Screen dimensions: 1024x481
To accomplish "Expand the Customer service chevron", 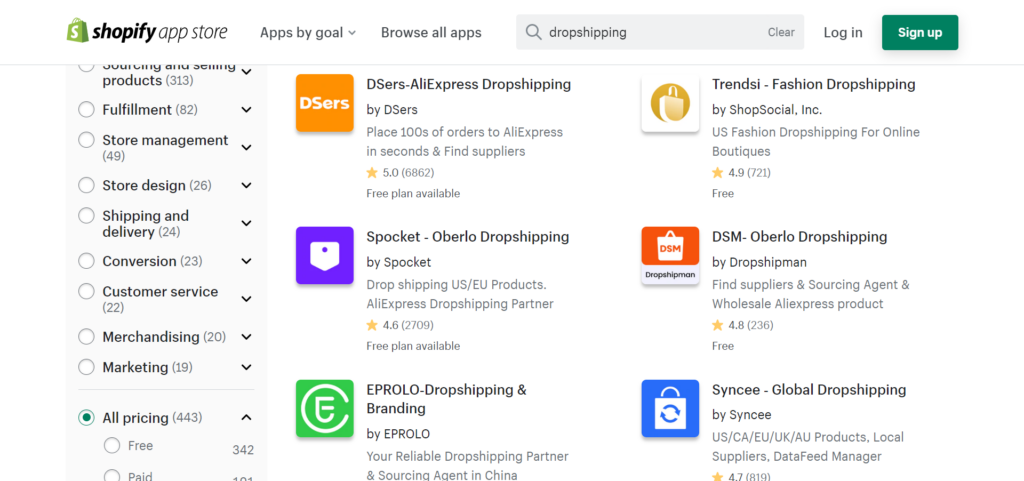I will pos(246,299).
